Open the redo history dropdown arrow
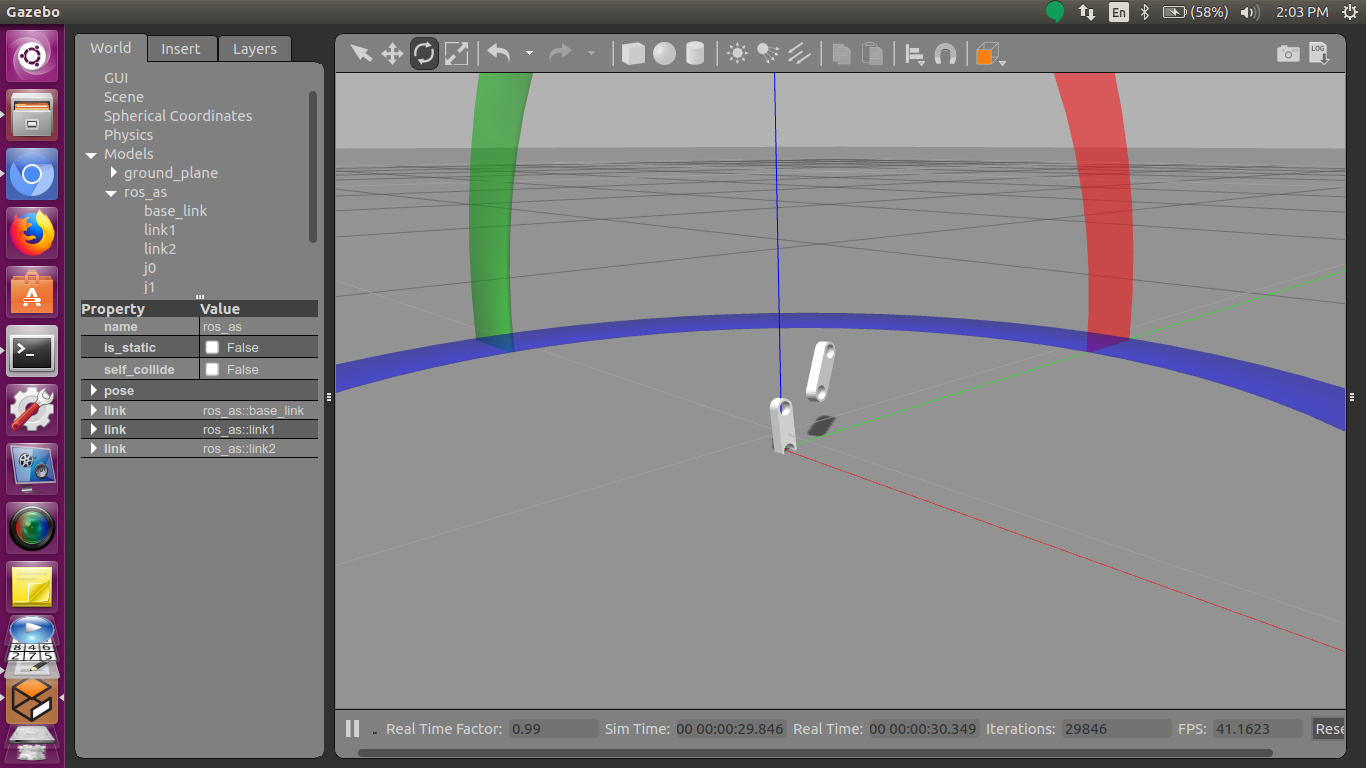 tap(591, 53)
